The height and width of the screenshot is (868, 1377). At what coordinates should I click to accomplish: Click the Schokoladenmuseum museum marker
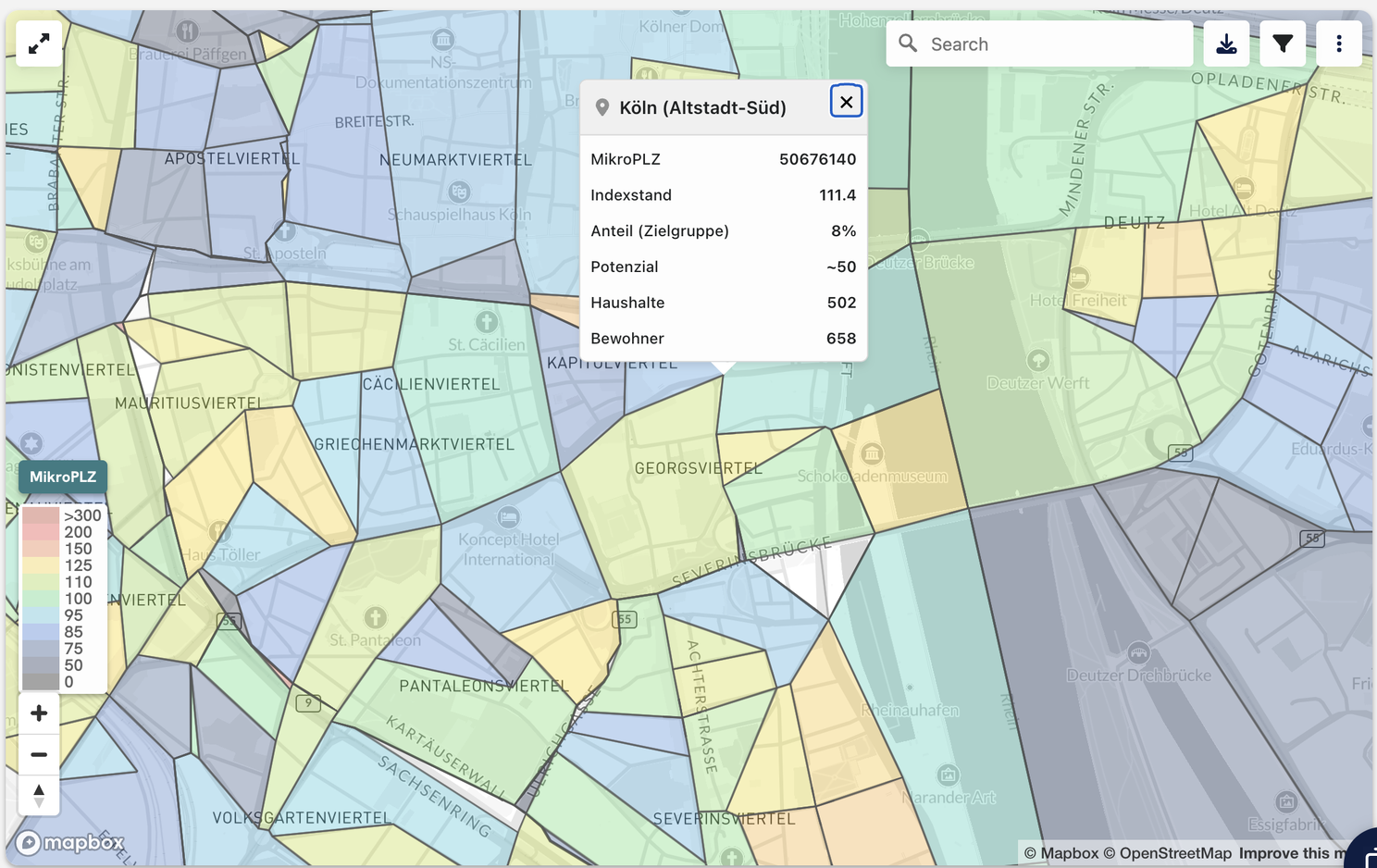point(872,453)
